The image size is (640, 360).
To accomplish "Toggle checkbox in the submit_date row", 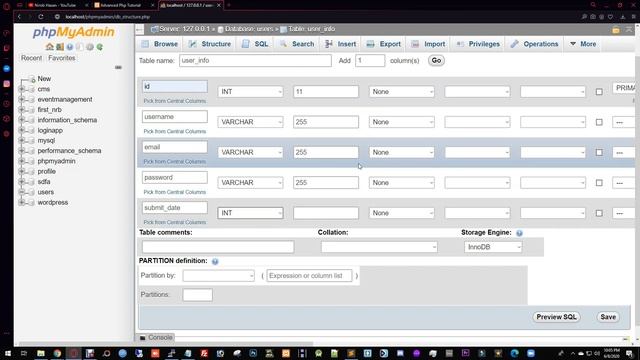I will tap(599, 213).
